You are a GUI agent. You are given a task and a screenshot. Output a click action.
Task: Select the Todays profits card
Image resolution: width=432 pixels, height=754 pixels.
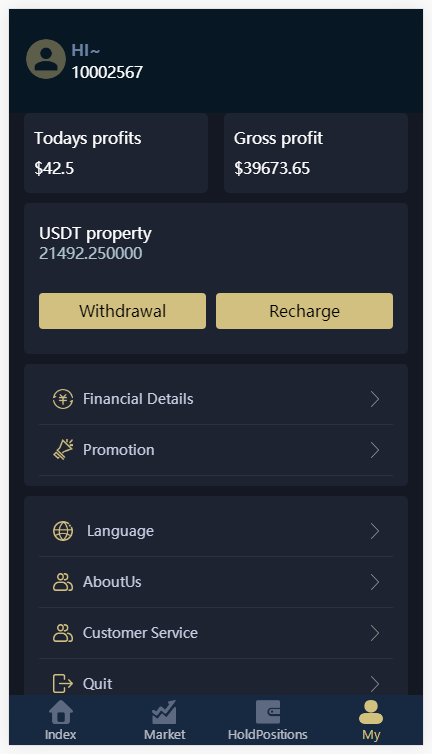pyautogui.click(x=116, y=153)
